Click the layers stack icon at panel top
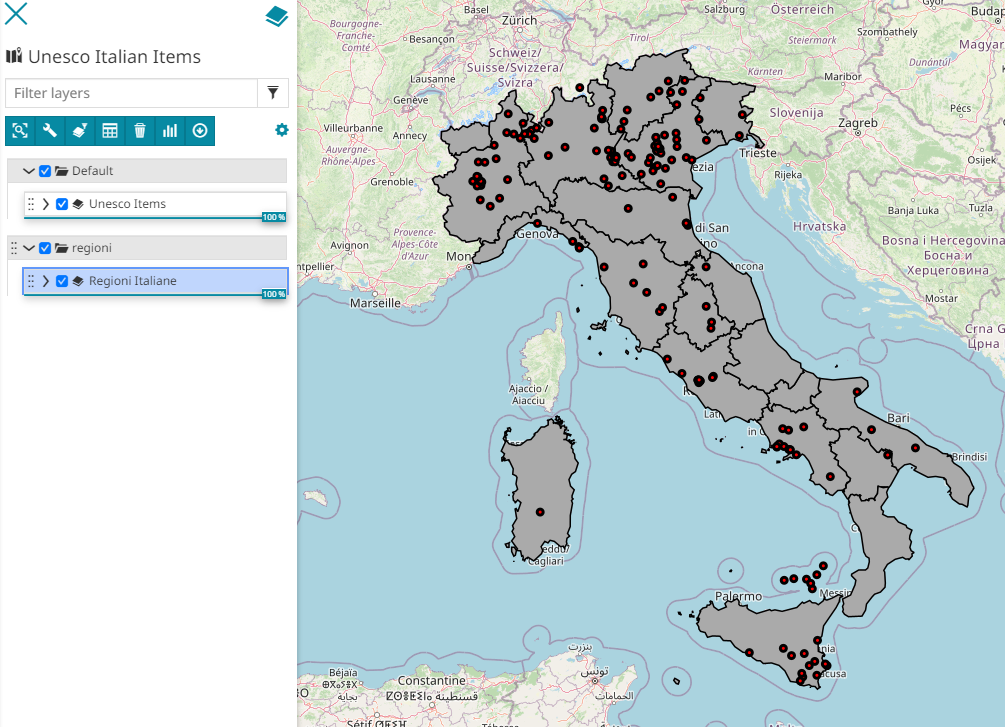 coord(276,16)
